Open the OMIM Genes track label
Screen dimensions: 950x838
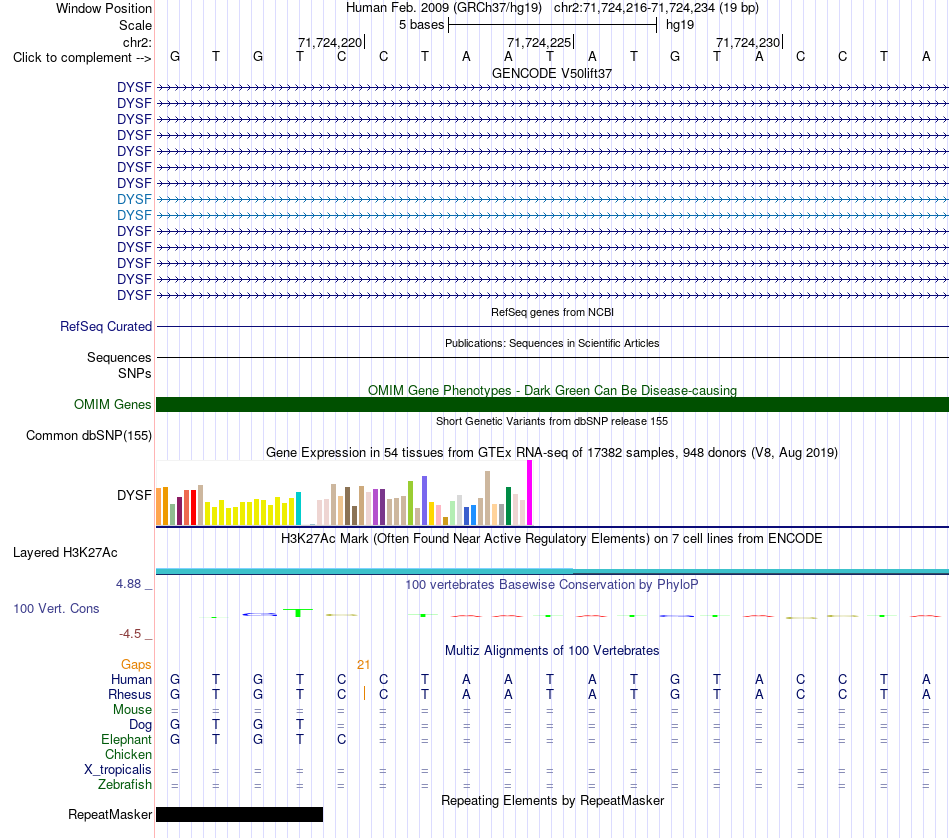(113, 404)
